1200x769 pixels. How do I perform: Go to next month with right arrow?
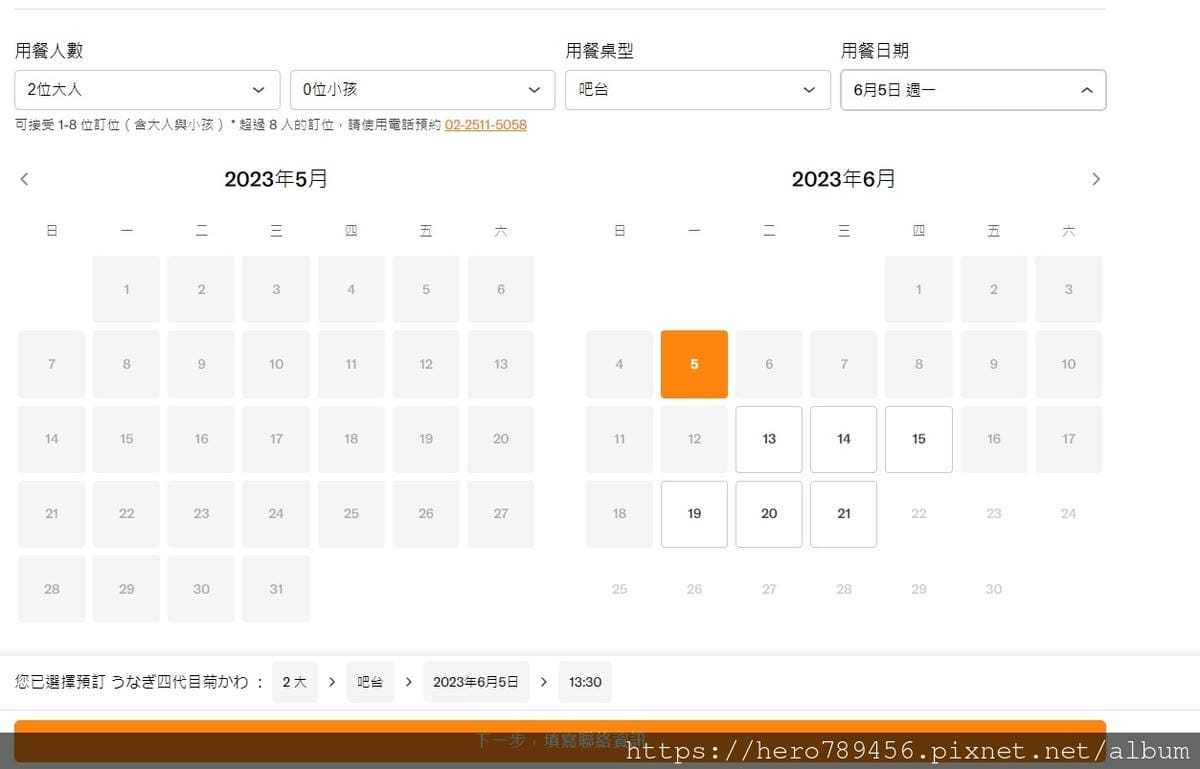[x=1095, y=179]
